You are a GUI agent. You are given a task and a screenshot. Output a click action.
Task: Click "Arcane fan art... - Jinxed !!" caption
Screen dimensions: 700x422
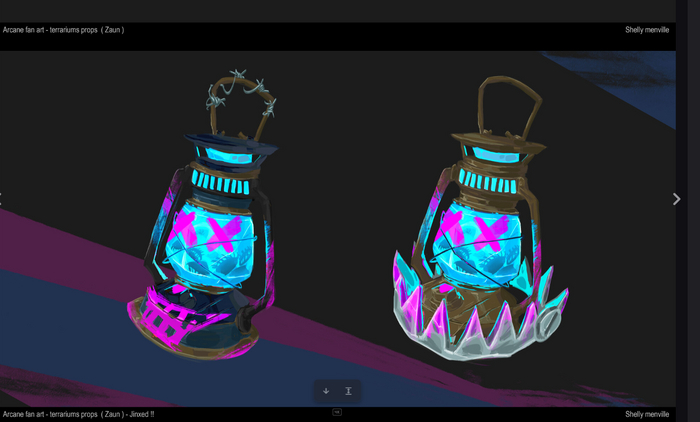pos(79,414)
